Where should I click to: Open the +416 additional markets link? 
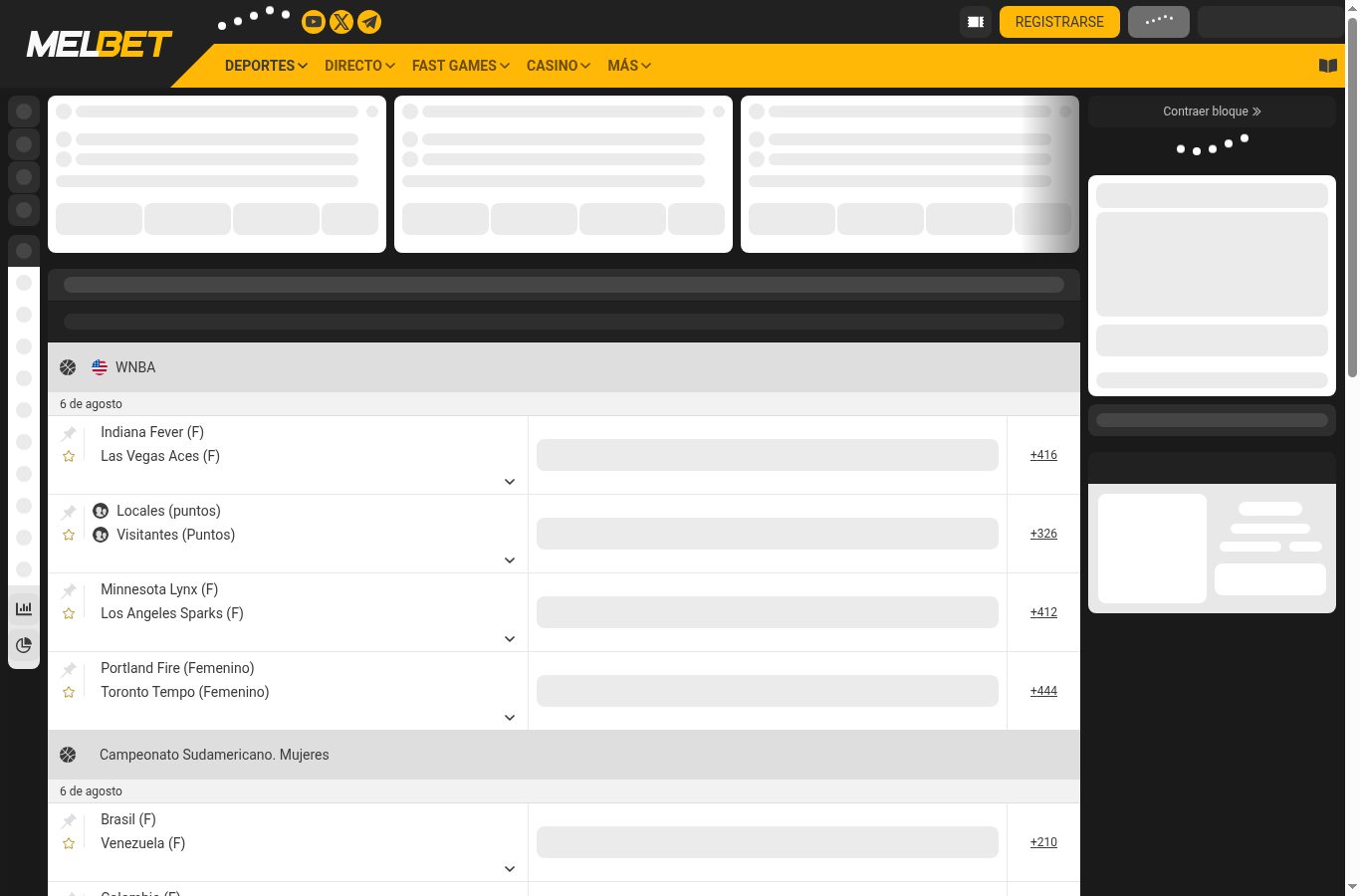click(x=1043, y=455)
